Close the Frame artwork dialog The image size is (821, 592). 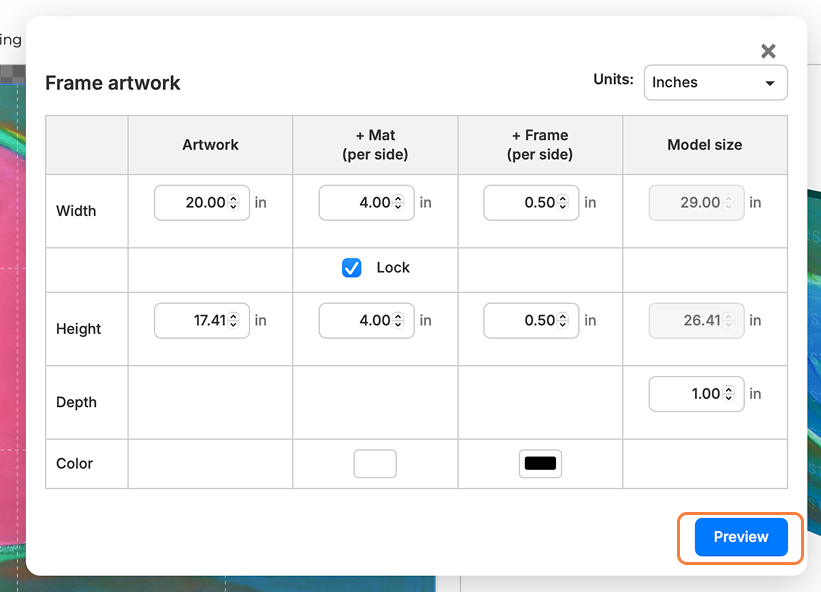click(x=768, y=51)
